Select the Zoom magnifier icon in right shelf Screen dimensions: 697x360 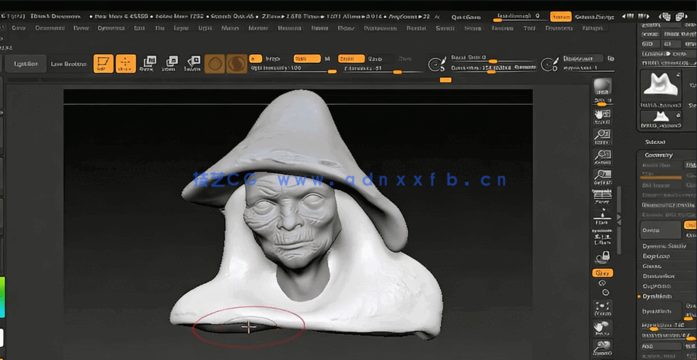tap(602, 136)
